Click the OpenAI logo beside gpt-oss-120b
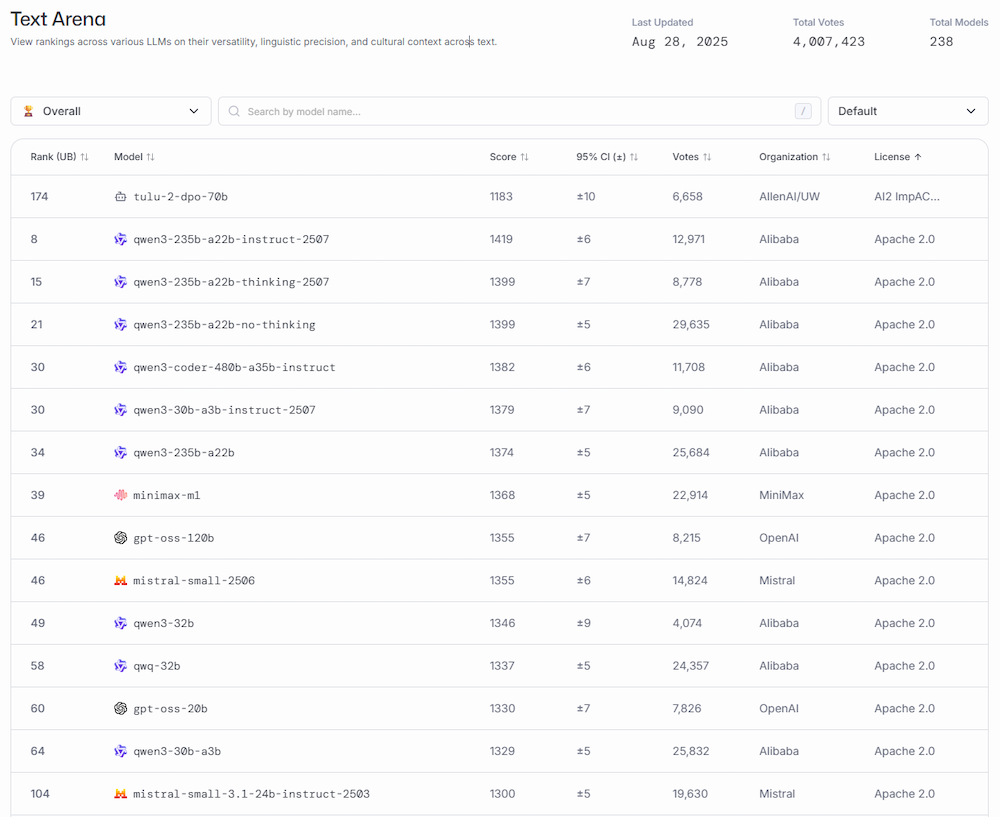The width and height of the screenshot is (1000, 817). pos(121,538)
